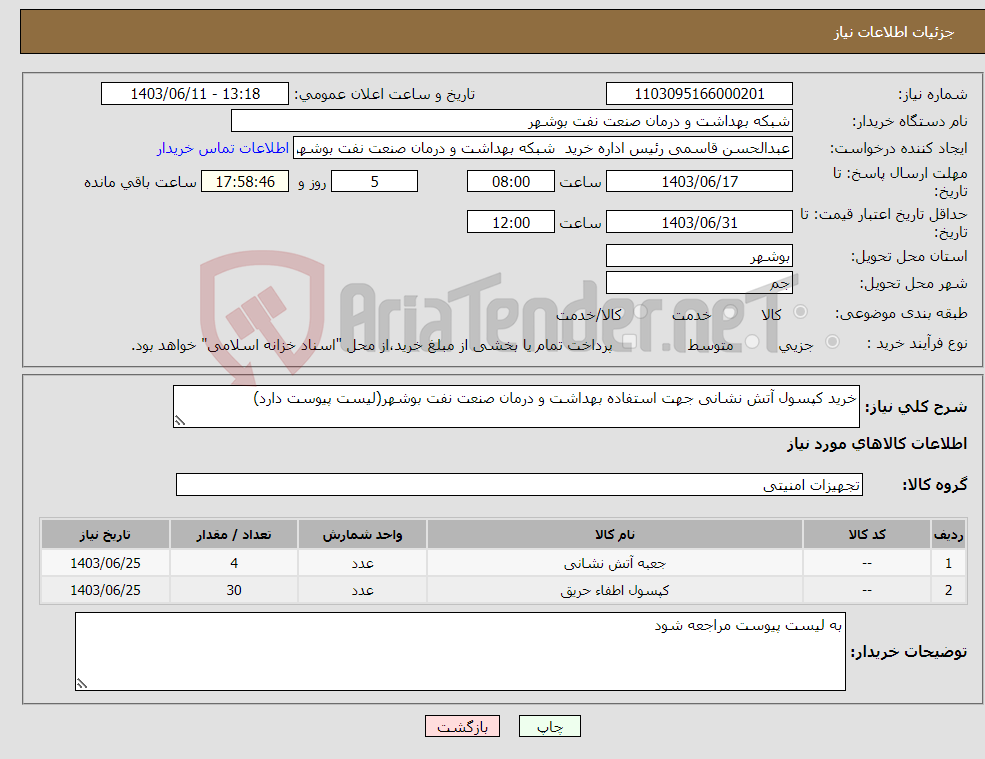Select the متوسط purchase type radio
The image size is (985, 759).
[x=752, y=342]
